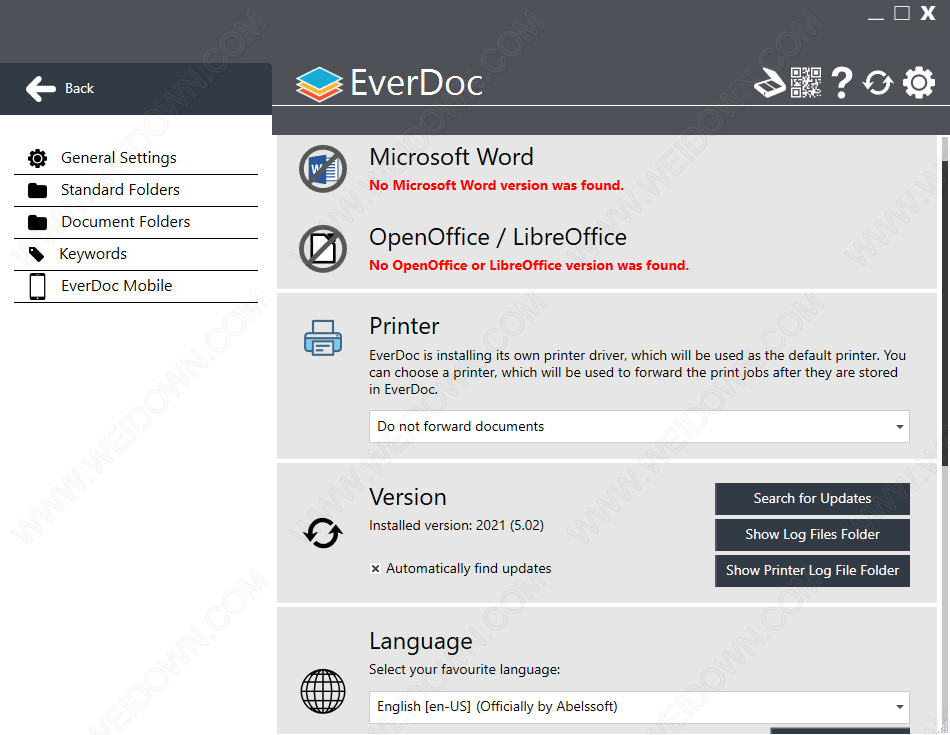Maximize the EverDoc window
Screen dimensions: 950x735
click(902, 13)
